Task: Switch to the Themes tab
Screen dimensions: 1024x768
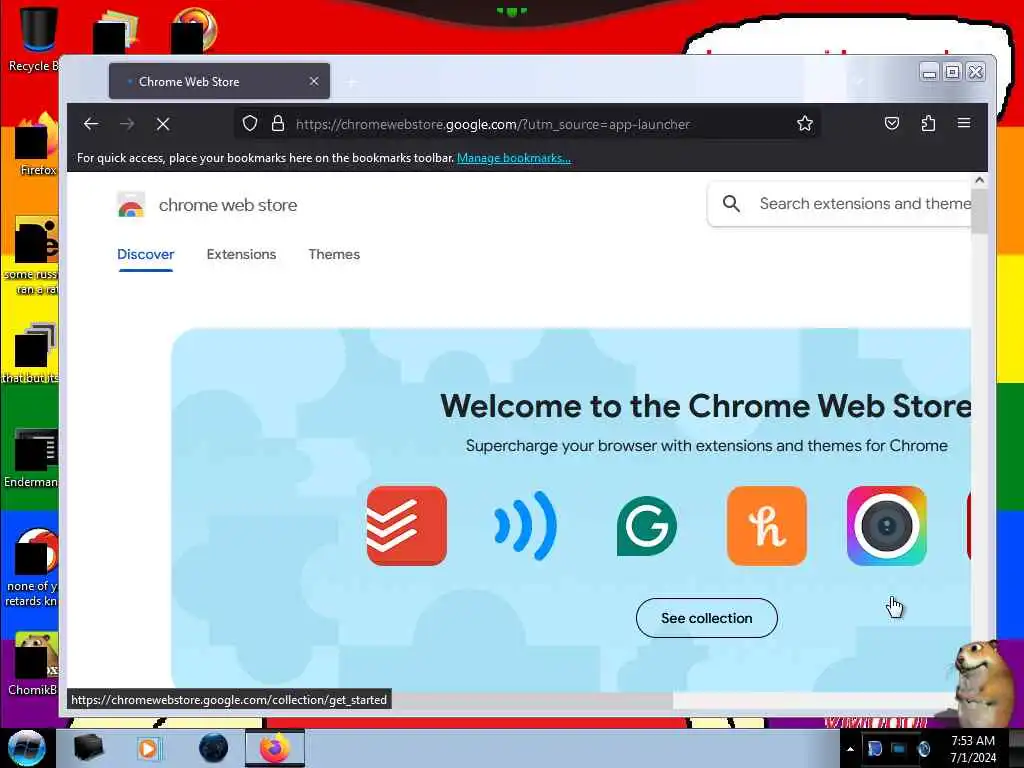Action: 334,255
